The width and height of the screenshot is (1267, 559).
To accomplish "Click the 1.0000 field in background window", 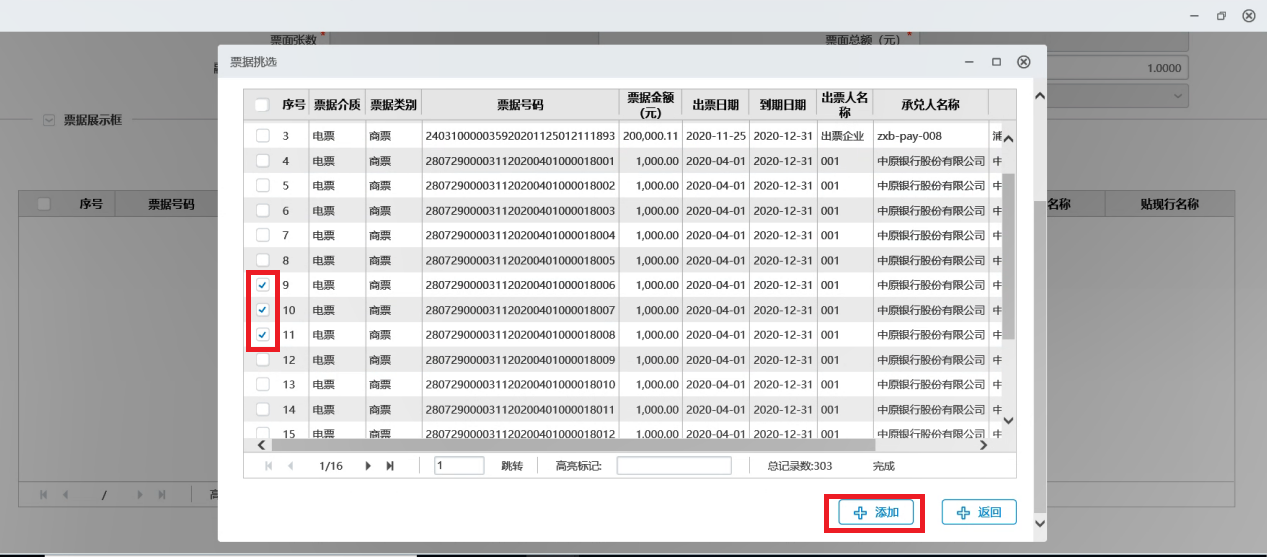I will tap(1054, 69).
